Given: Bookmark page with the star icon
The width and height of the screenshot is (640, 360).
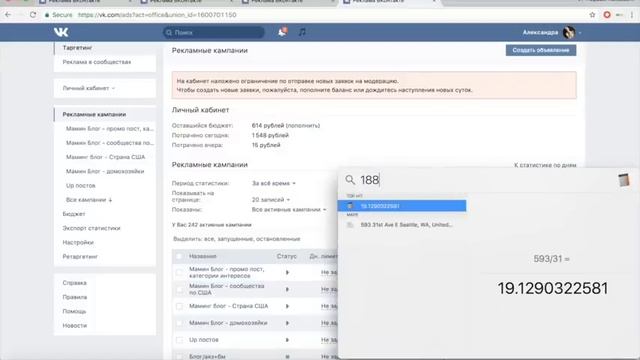Looking at the screenshot, I should coord(592,15).
